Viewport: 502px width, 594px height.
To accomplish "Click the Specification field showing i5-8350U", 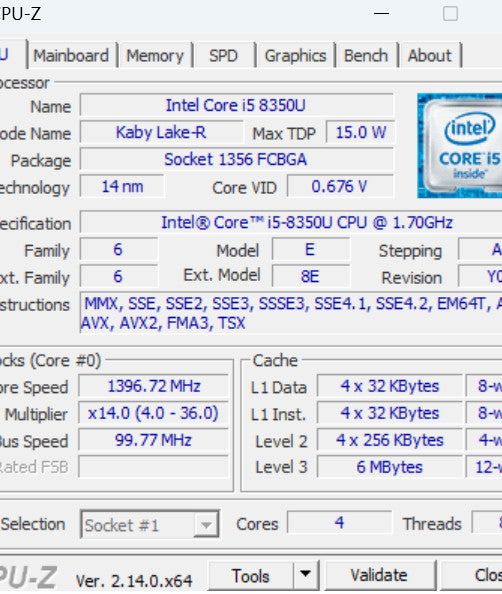I will click(291, 222).
